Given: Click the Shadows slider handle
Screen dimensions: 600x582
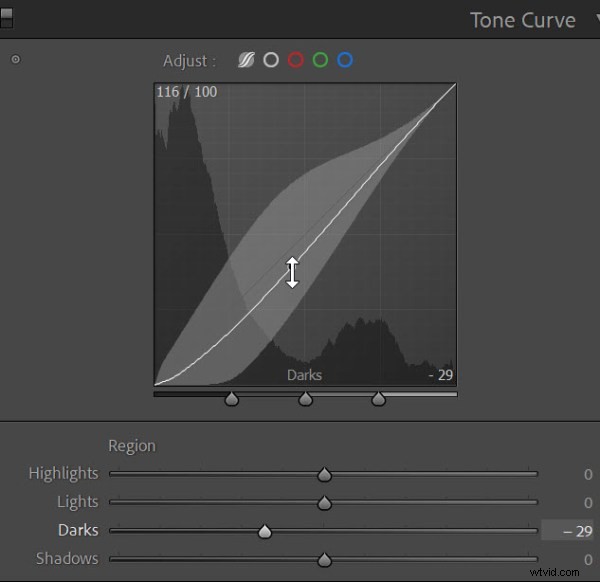Looking at the screenshot, I should [324, 560].
